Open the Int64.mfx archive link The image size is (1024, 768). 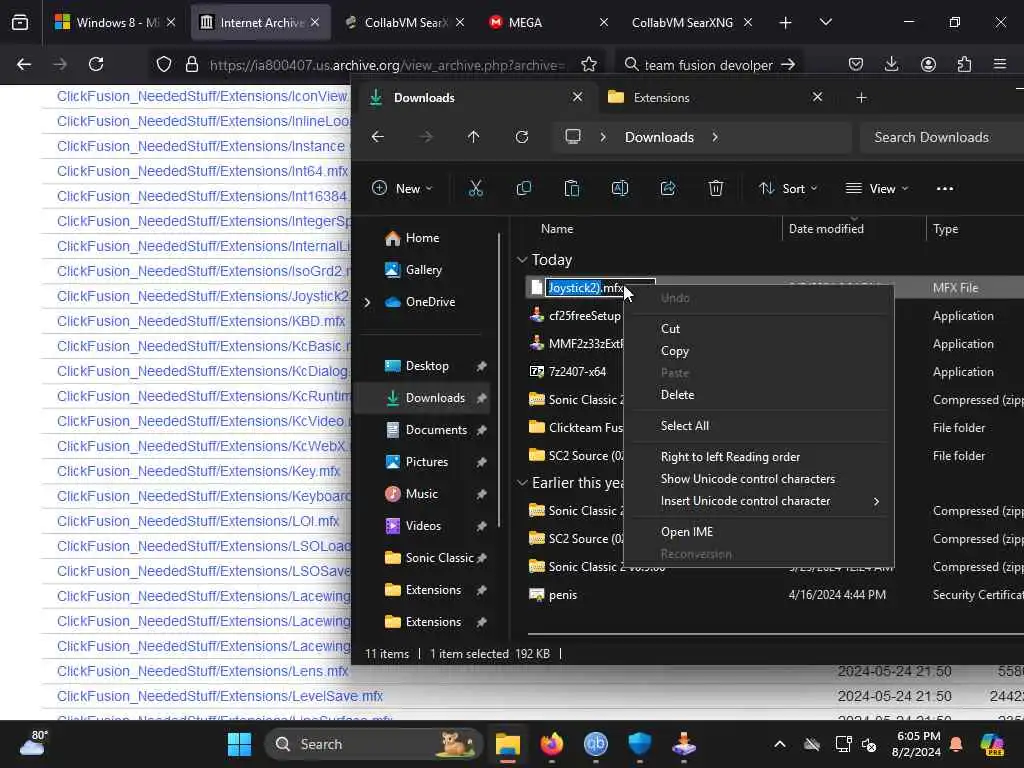click(202, 171)
